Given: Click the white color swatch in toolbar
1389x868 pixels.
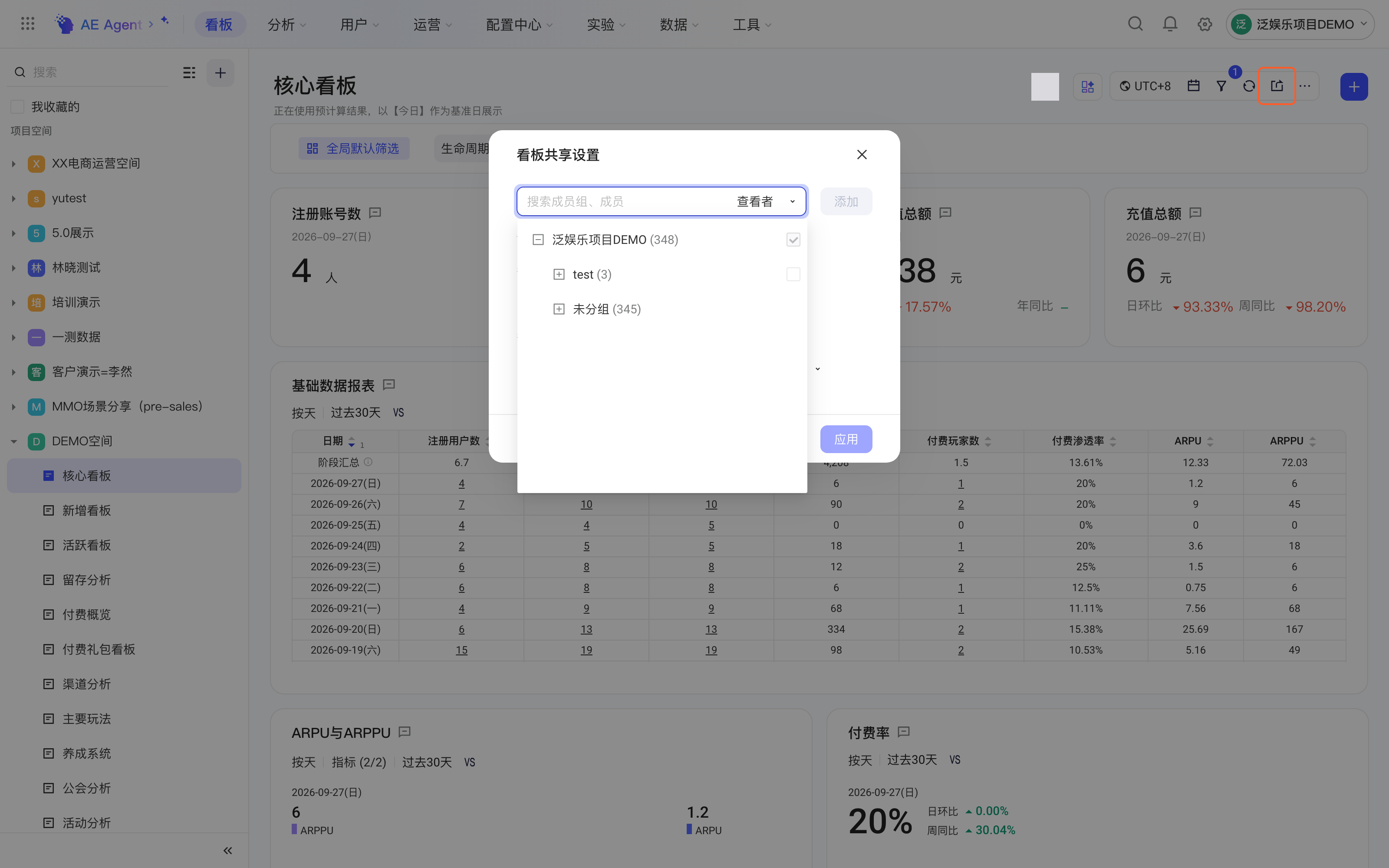Looking at the screenshot, I should pos(1045,87).
